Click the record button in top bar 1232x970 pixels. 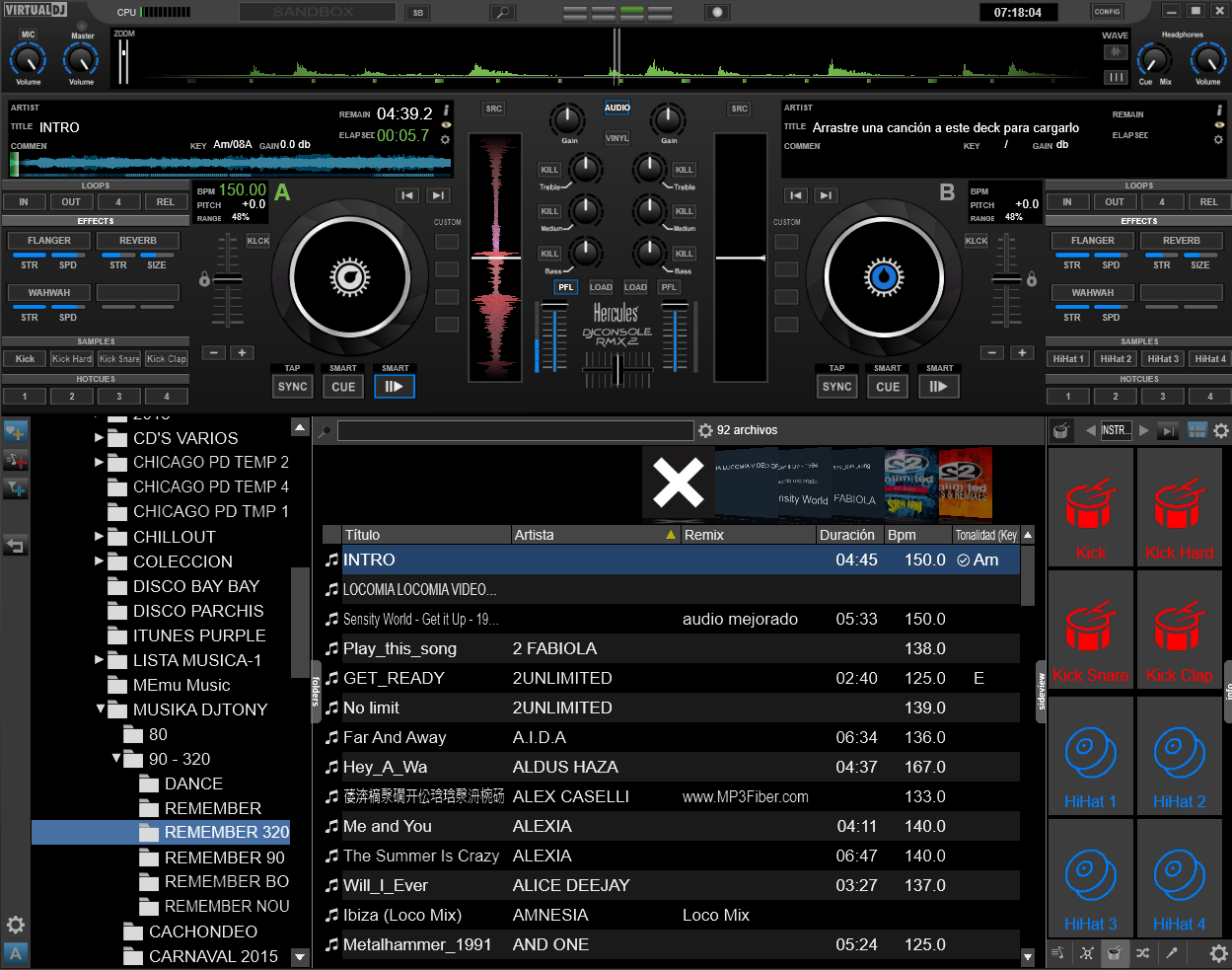[717, 12]
